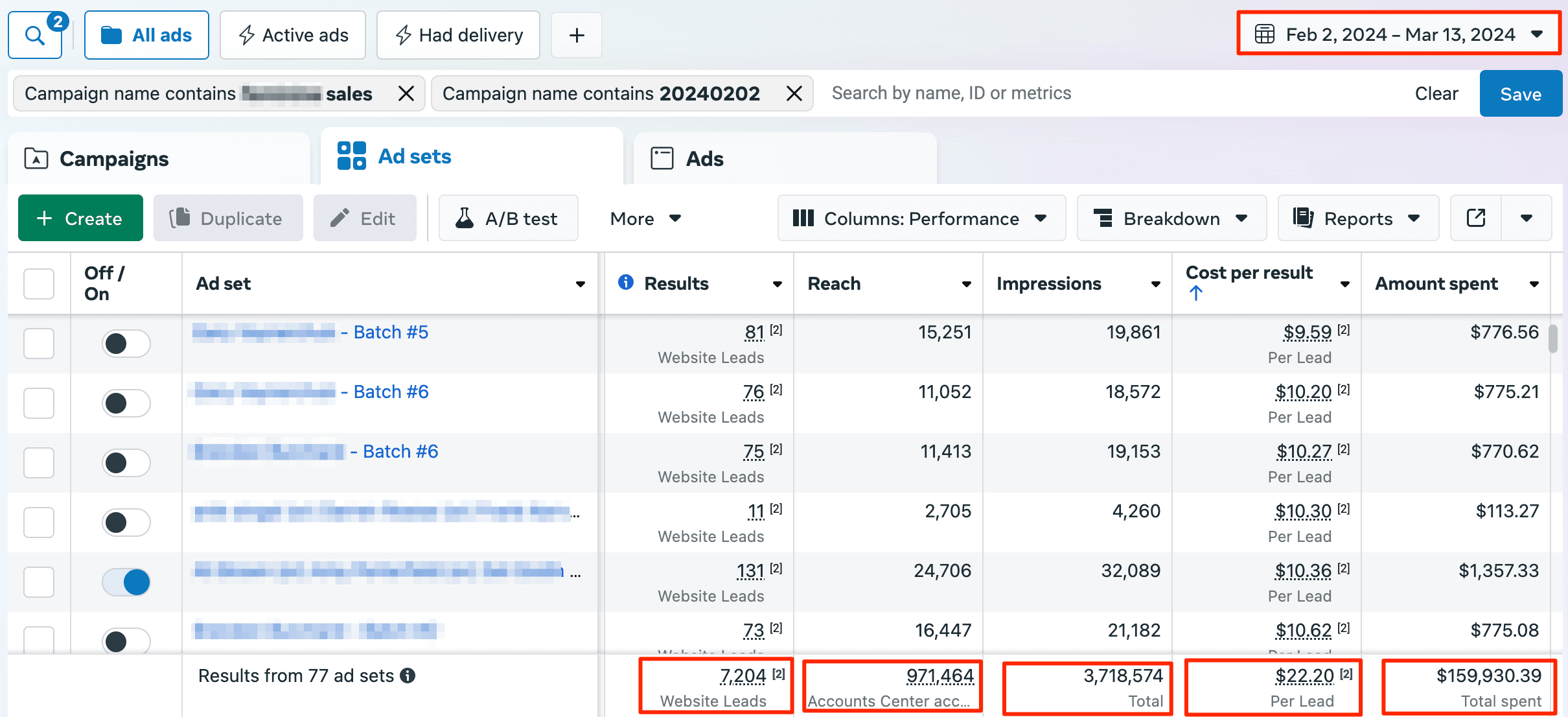Open the Reports dropdown
Viewport: 1568px width, 717px height.
(x=1358, y=218)
